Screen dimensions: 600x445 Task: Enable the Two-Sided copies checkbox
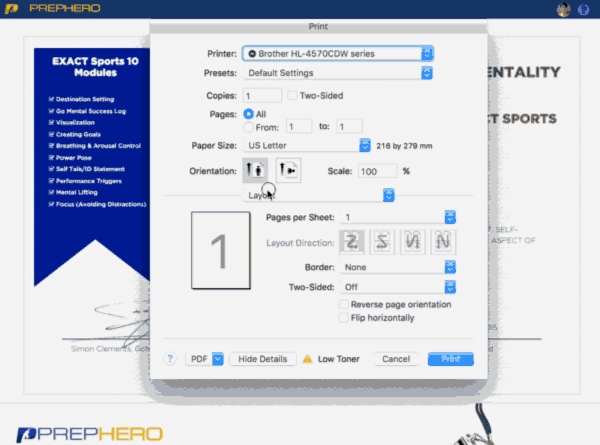click(292, 95)
